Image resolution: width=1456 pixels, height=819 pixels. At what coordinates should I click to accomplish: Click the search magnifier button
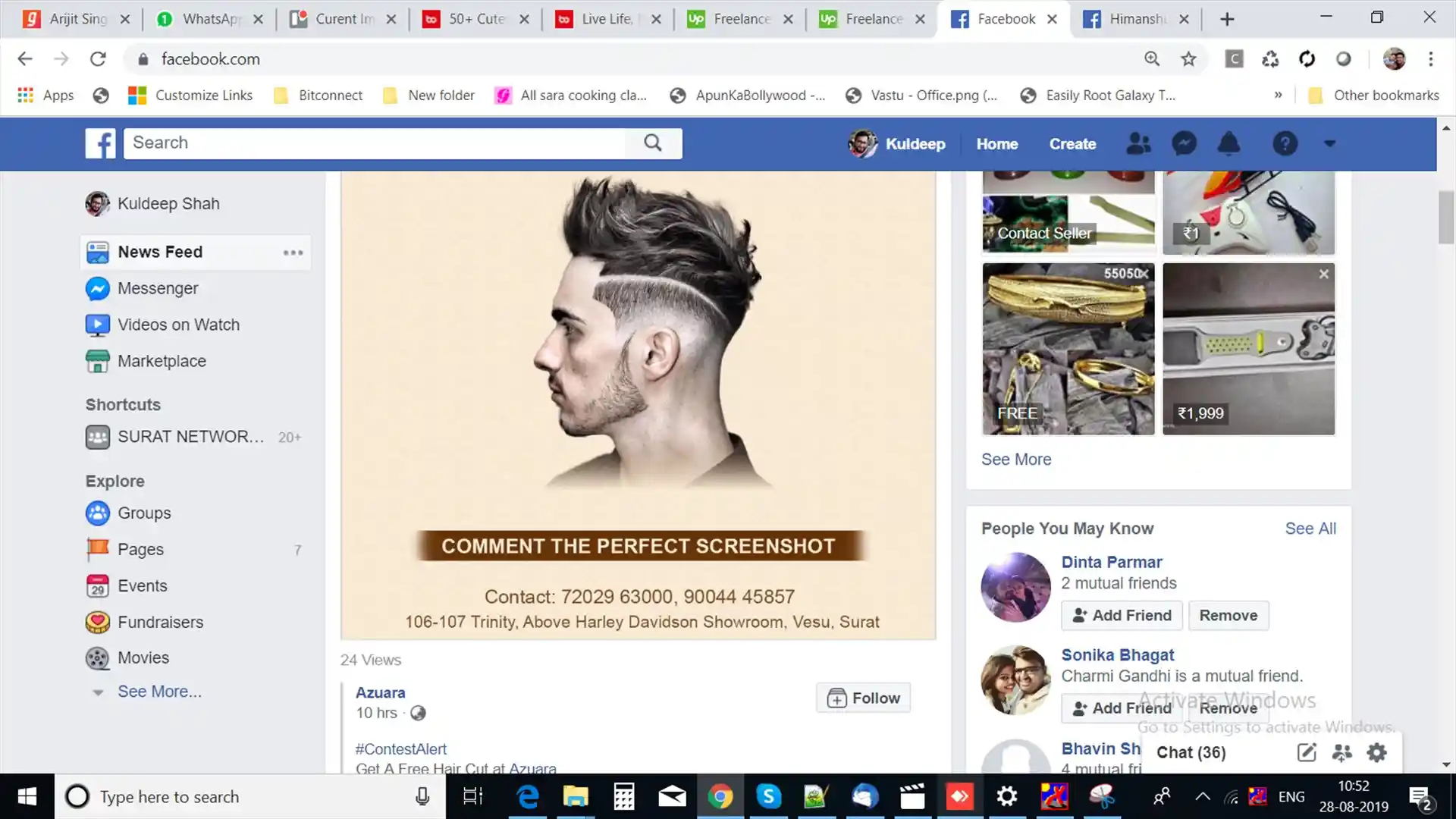pyautogui.click(x=653, y=143)
